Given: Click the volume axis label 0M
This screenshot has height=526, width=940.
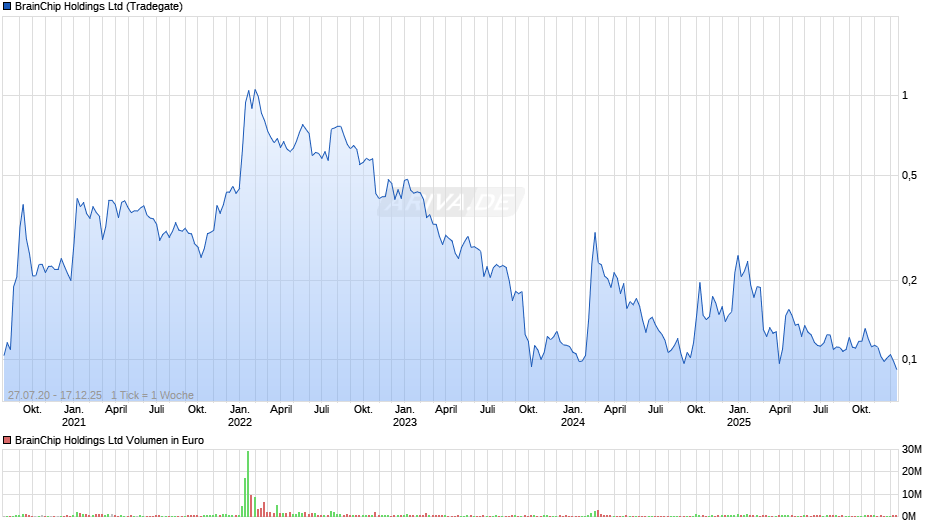Looking at the screenshot, I should [909, 516].
